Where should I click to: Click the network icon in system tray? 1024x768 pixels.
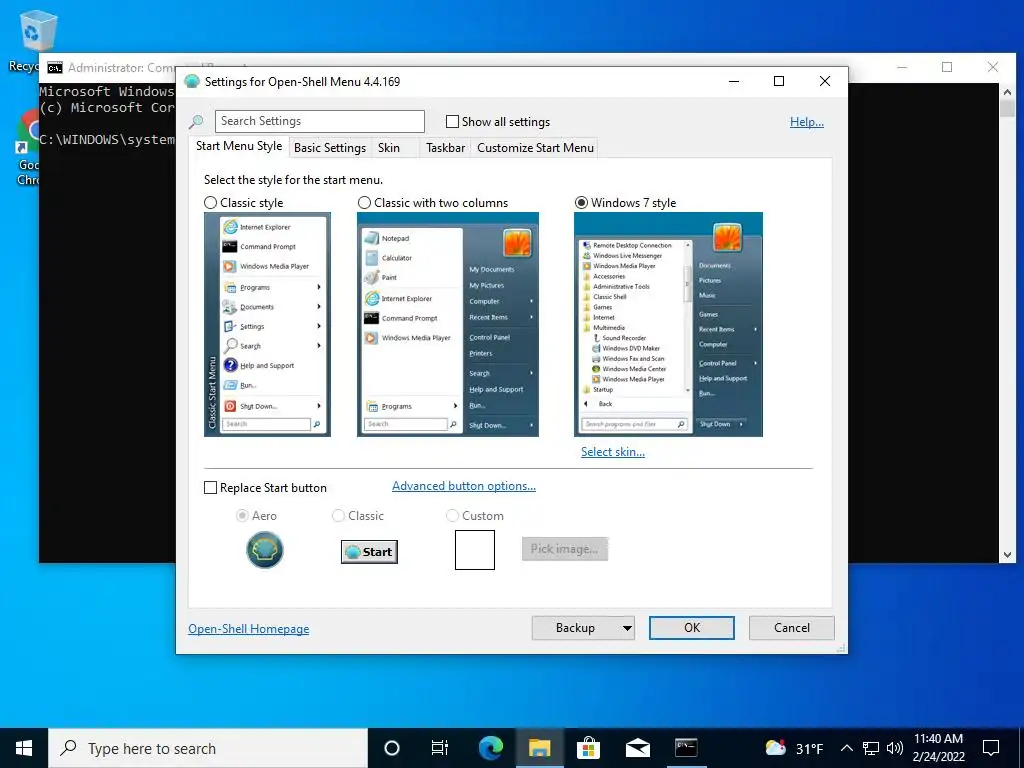(871, 748)
